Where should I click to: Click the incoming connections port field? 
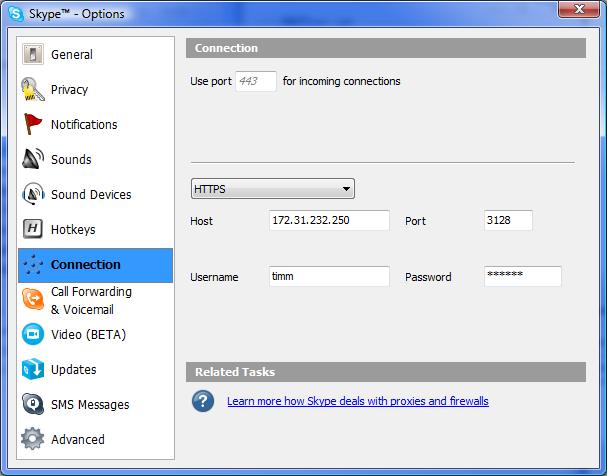click(x=256, y=81)
